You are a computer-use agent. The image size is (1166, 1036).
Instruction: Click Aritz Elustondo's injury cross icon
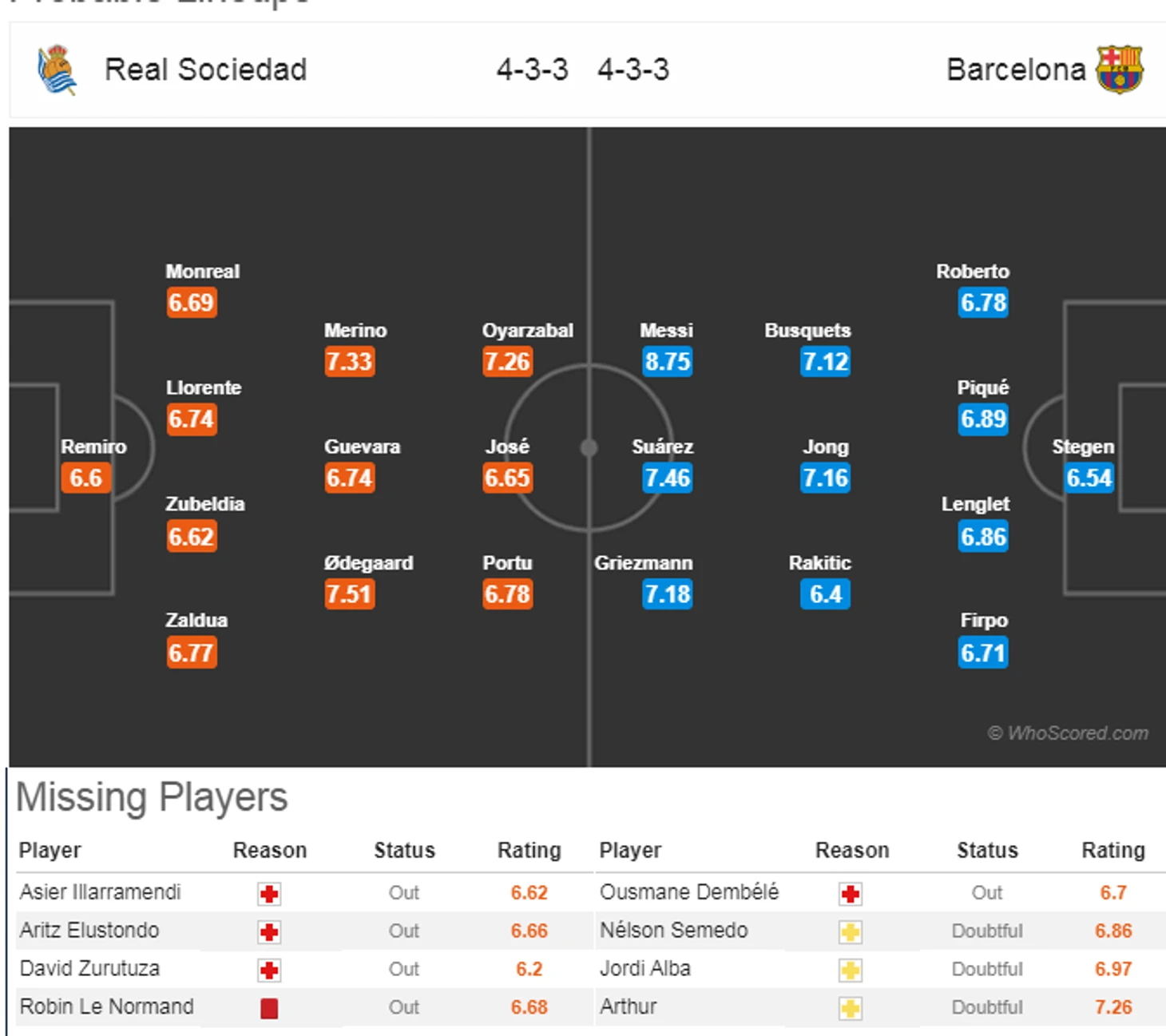point(269,931)
